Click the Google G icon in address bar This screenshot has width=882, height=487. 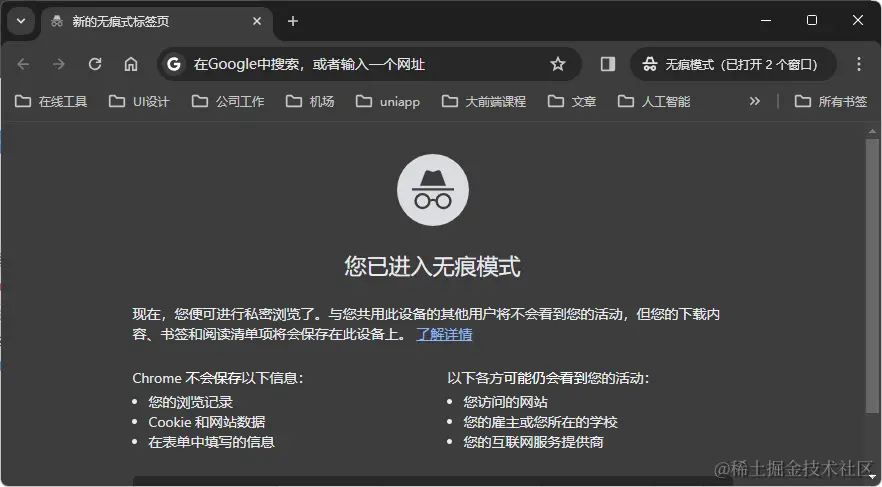pos(174,64)
